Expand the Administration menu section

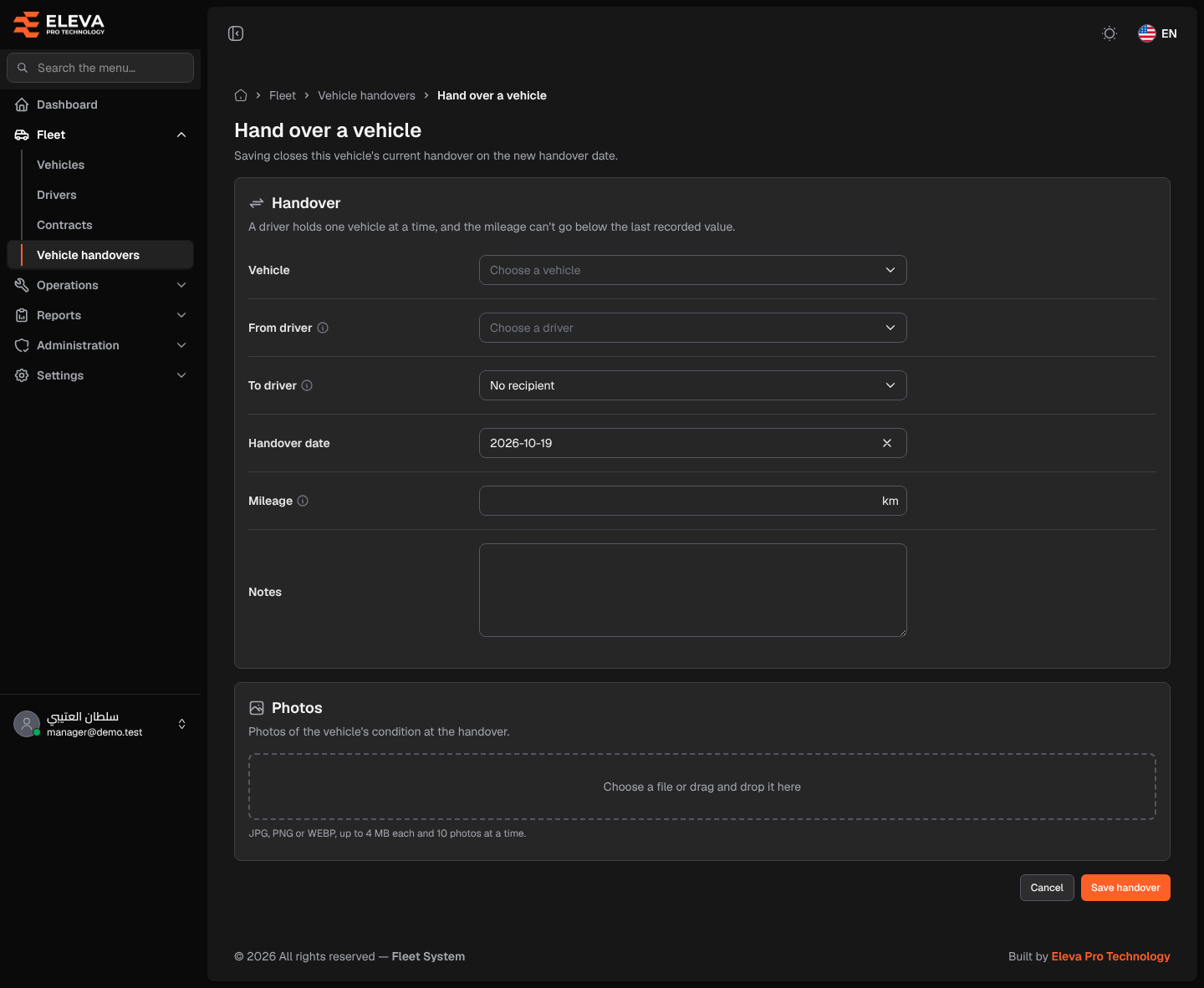click(x=100, y=345)
